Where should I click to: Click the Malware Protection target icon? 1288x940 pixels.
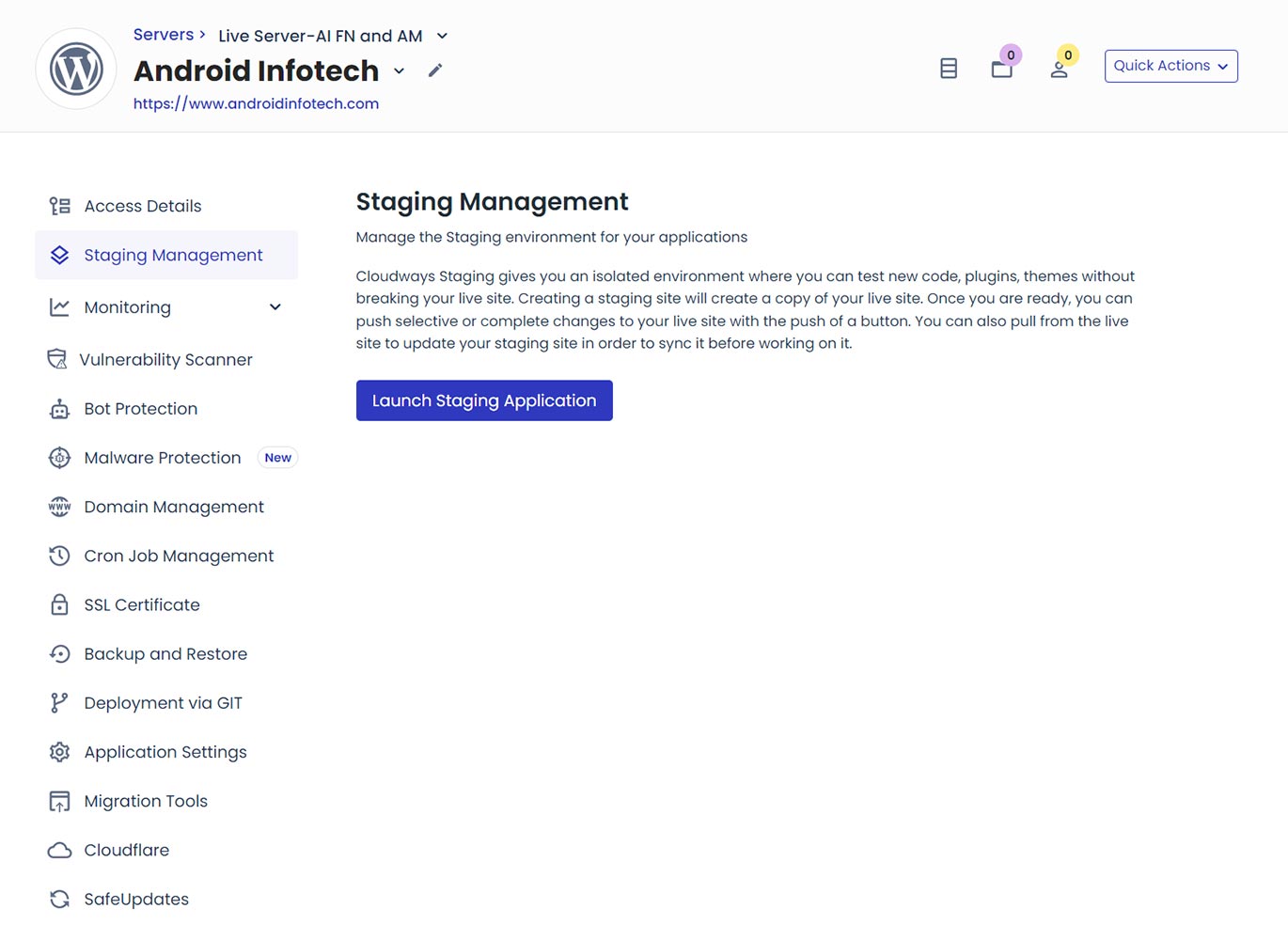(x=59, y=458)
